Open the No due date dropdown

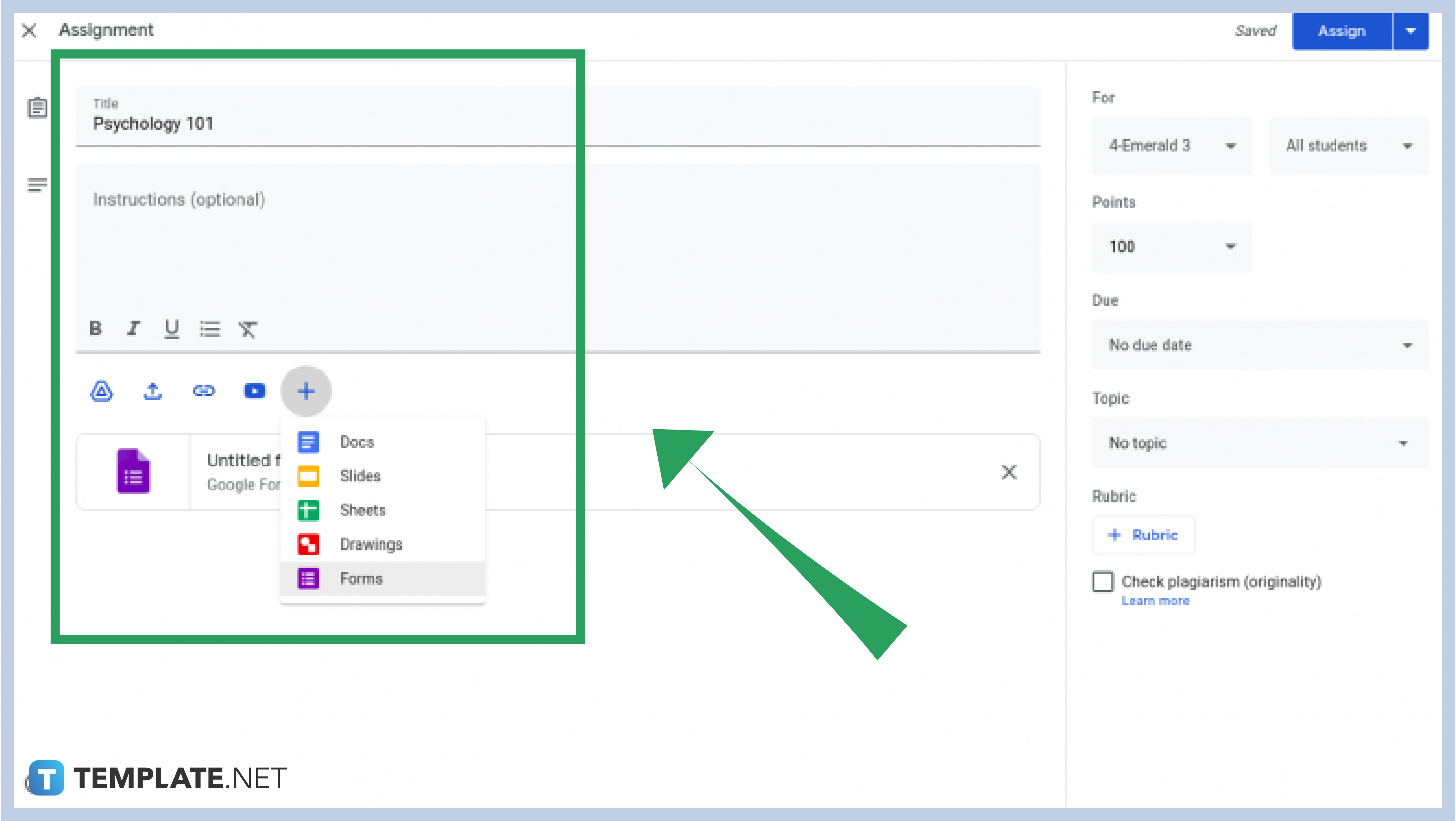(x=1260, y=345)
